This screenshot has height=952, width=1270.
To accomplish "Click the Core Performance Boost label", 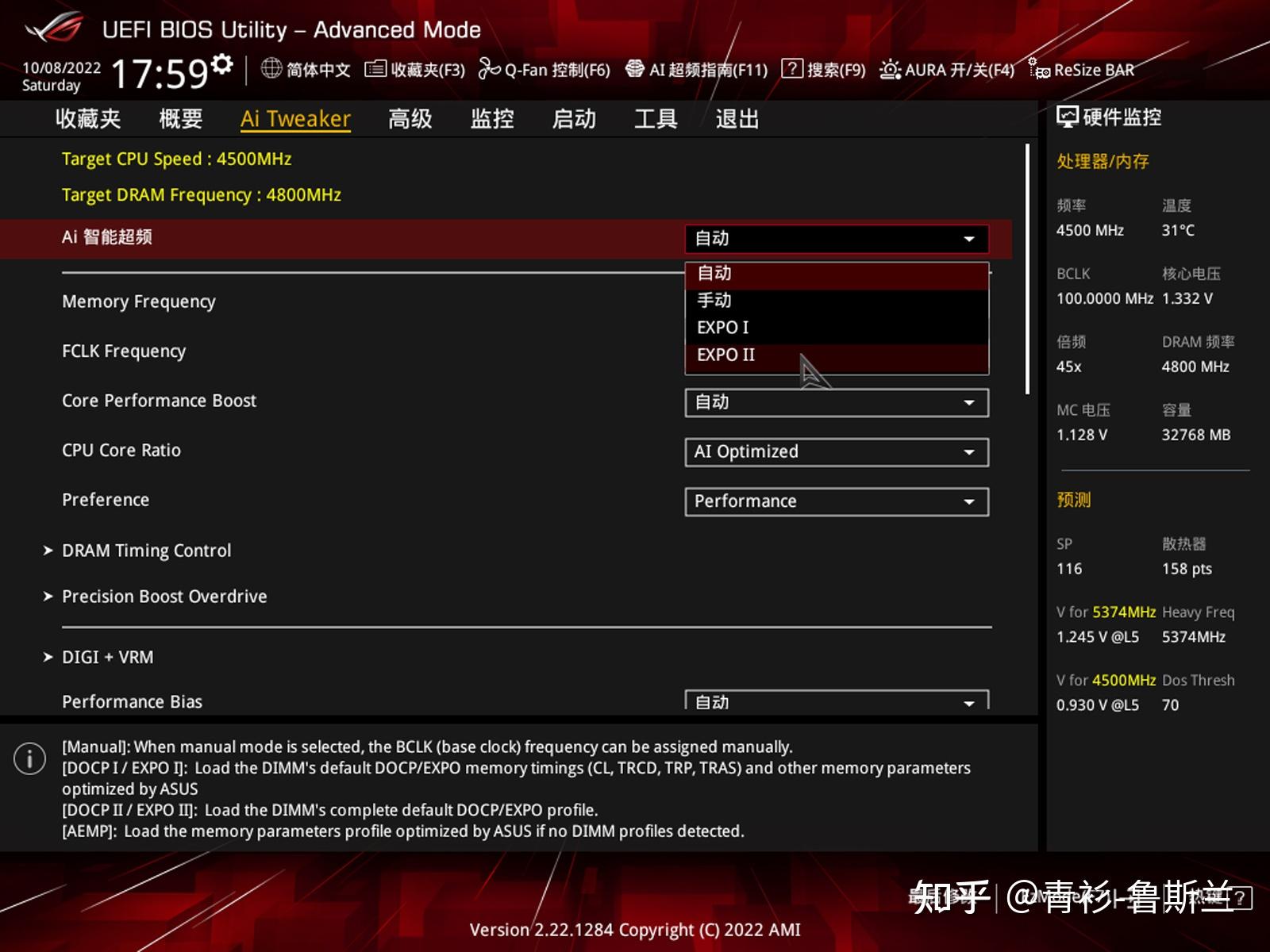I will [160, 401].
